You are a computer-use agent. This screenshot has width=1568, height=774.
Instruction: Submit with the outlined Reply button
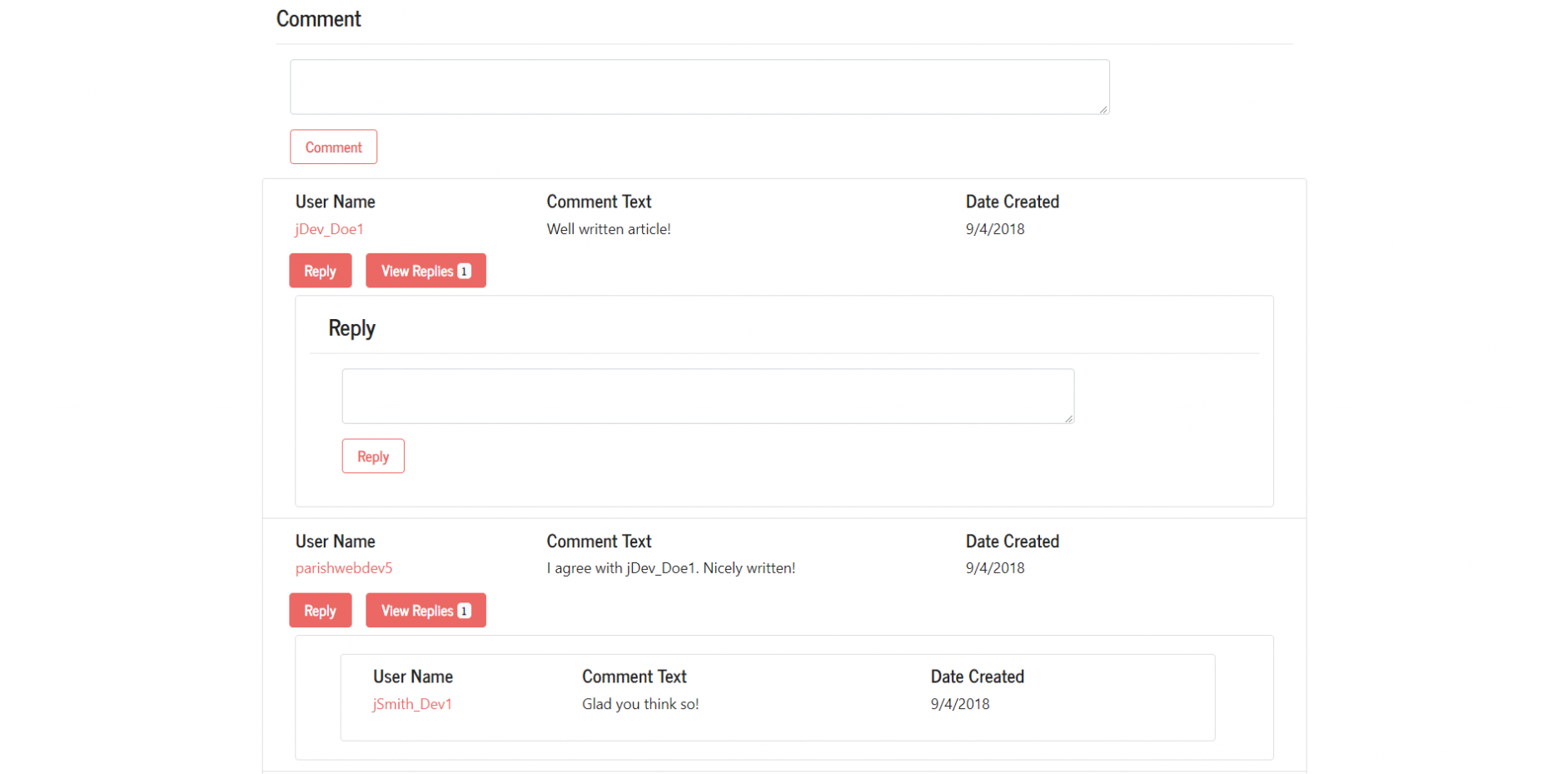373,457
